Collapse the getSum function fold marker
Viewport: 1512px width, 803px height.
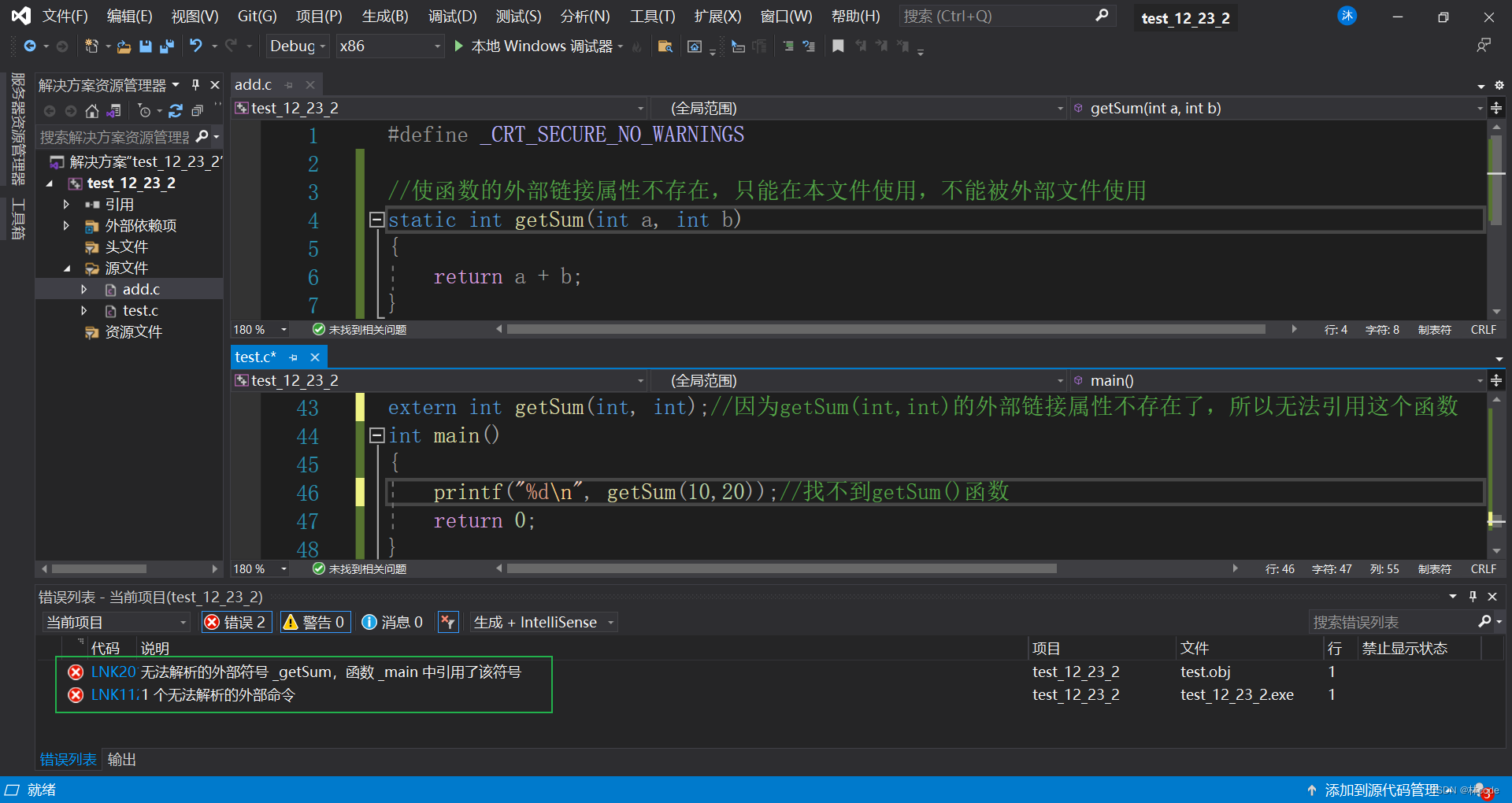click(x=376, y=220)
